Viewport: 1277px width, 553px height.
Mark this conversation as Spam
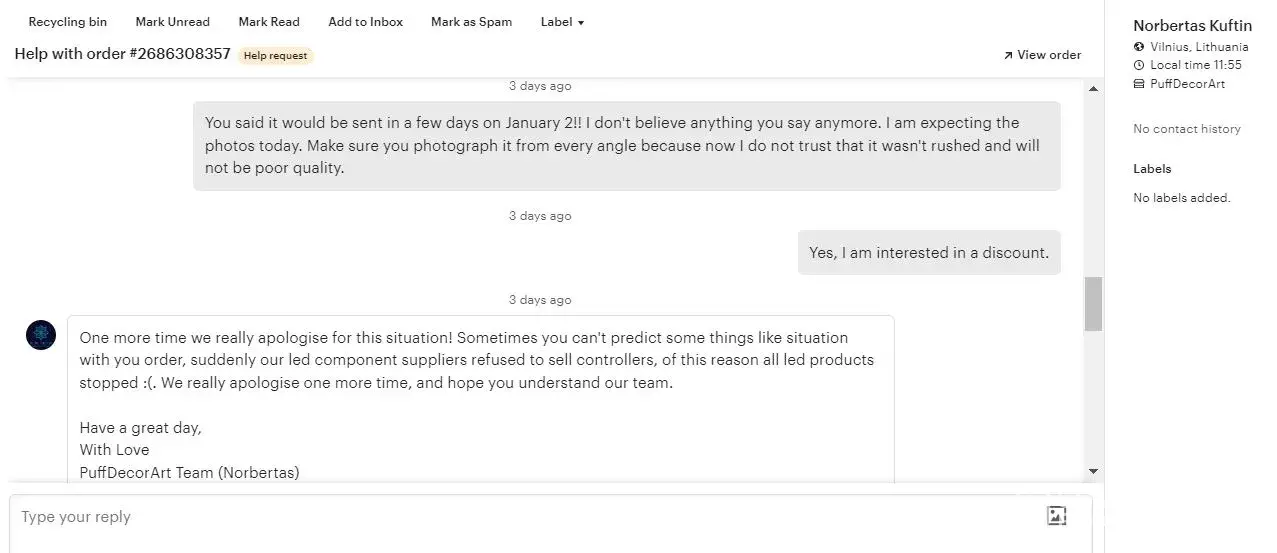pyautogui.click(x=471, y=22)
